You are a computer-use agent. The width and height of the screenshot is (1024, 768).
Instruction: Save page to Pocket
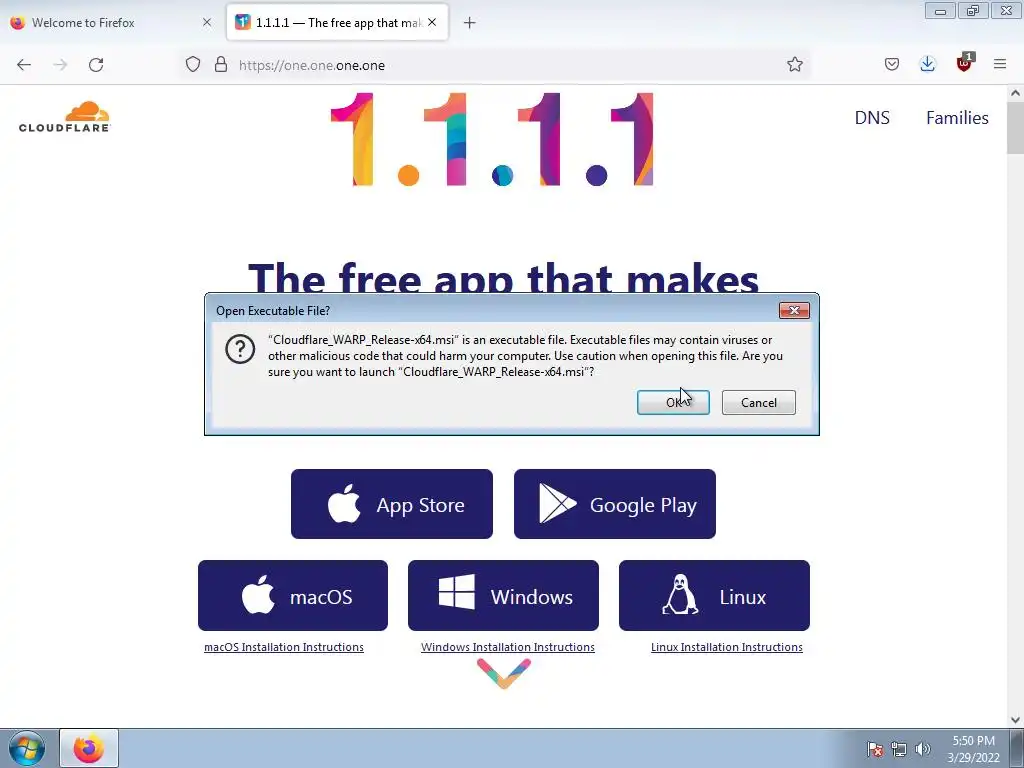coord(891,65)
